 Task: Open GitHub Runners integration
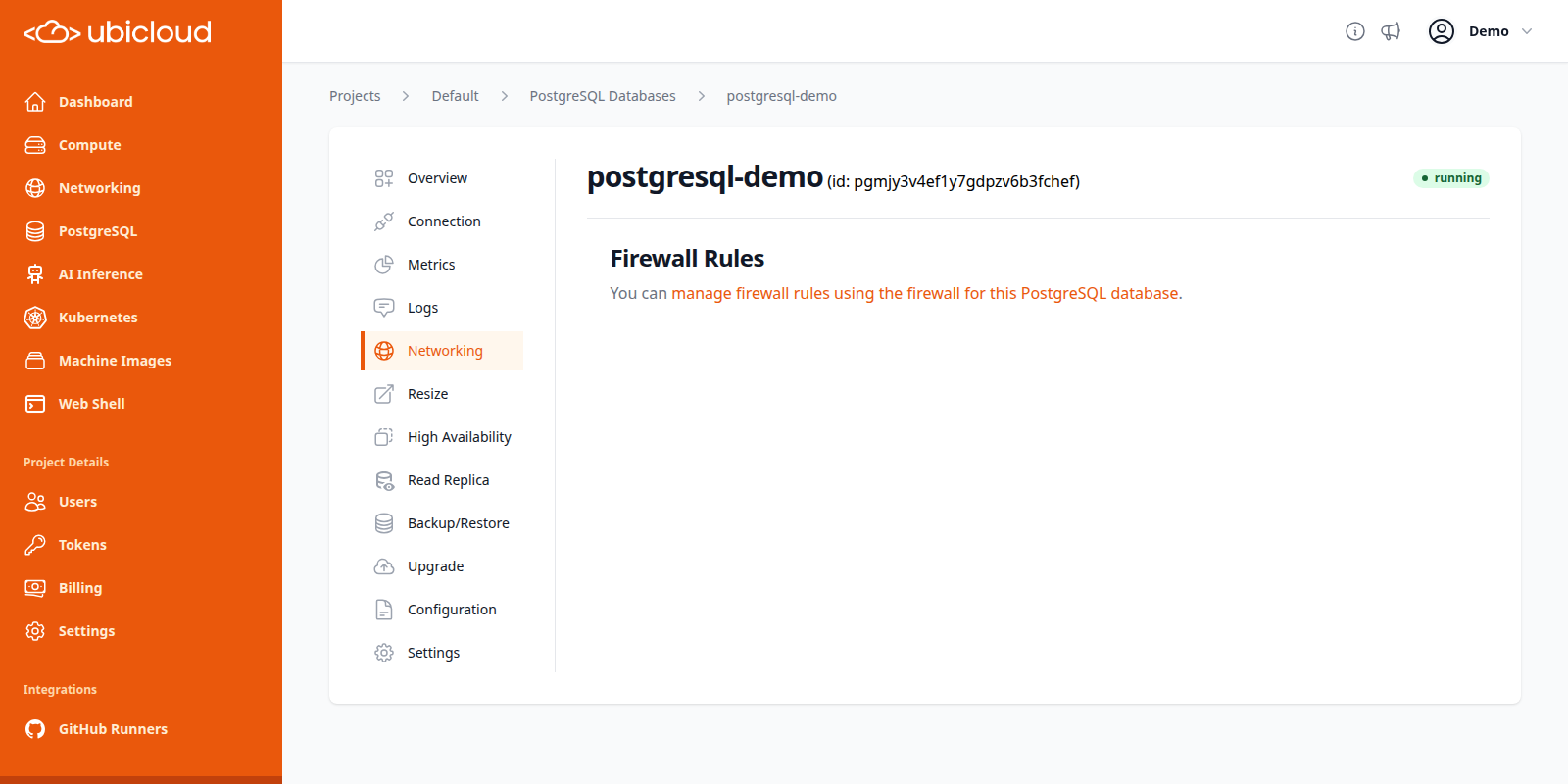(141, 729)
